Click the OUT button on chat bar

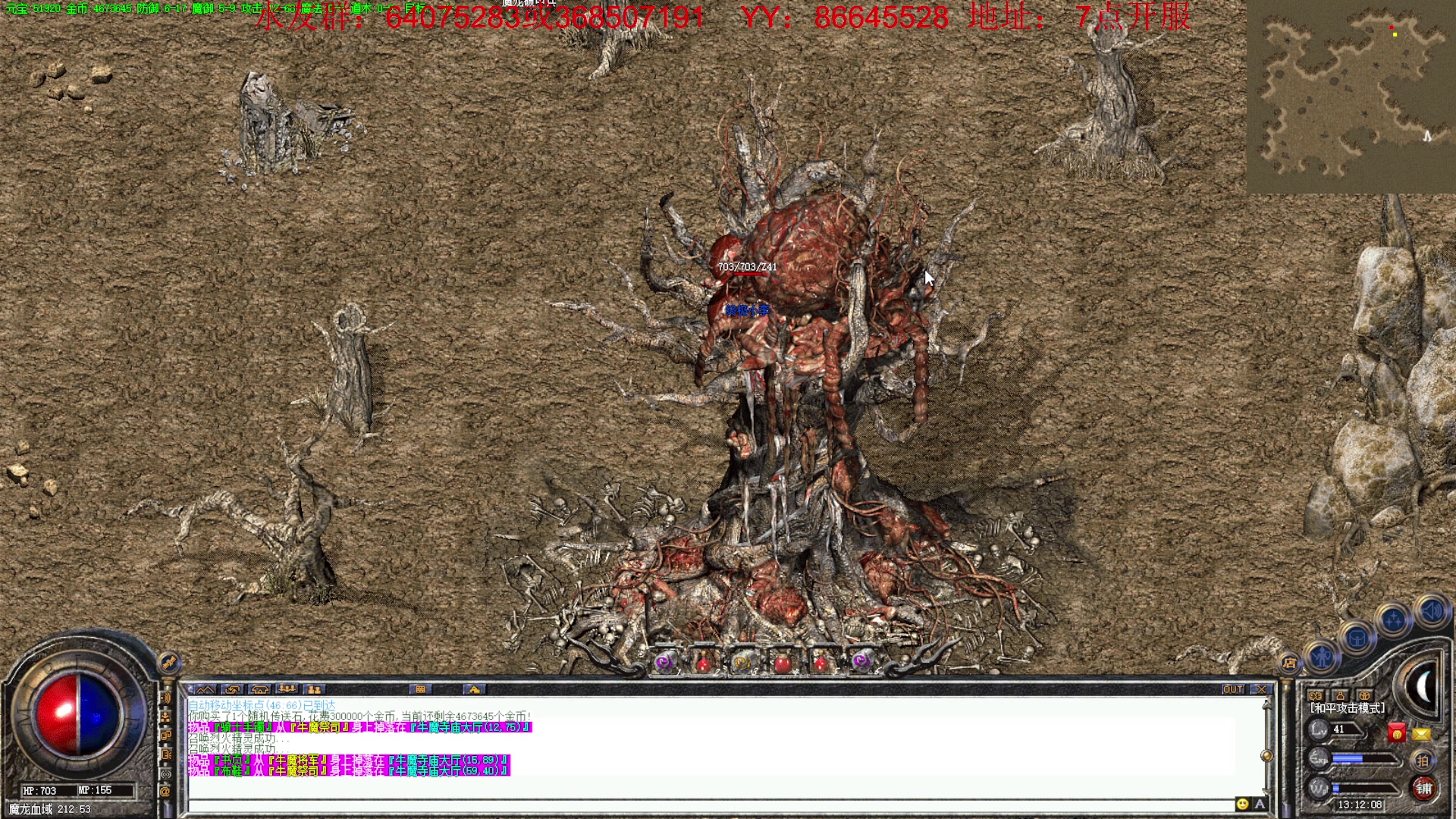[1232, 689]
